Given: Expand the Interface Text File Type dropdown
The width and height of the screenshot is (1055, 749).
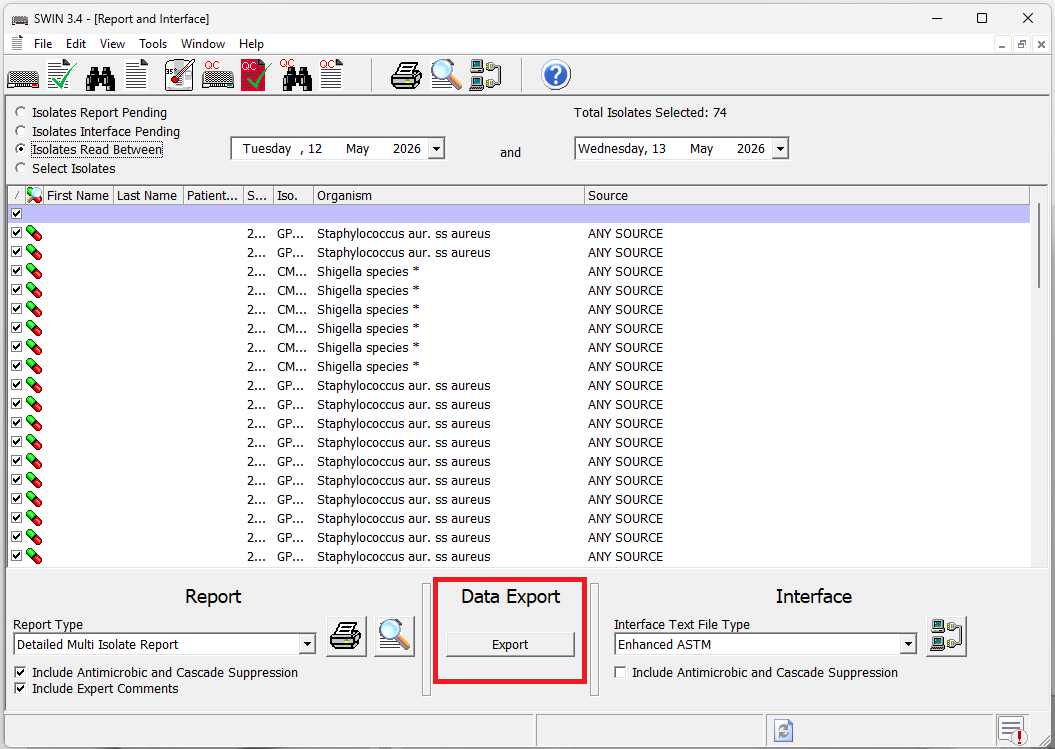Looking at the screenshot, I should coord(908,644).
